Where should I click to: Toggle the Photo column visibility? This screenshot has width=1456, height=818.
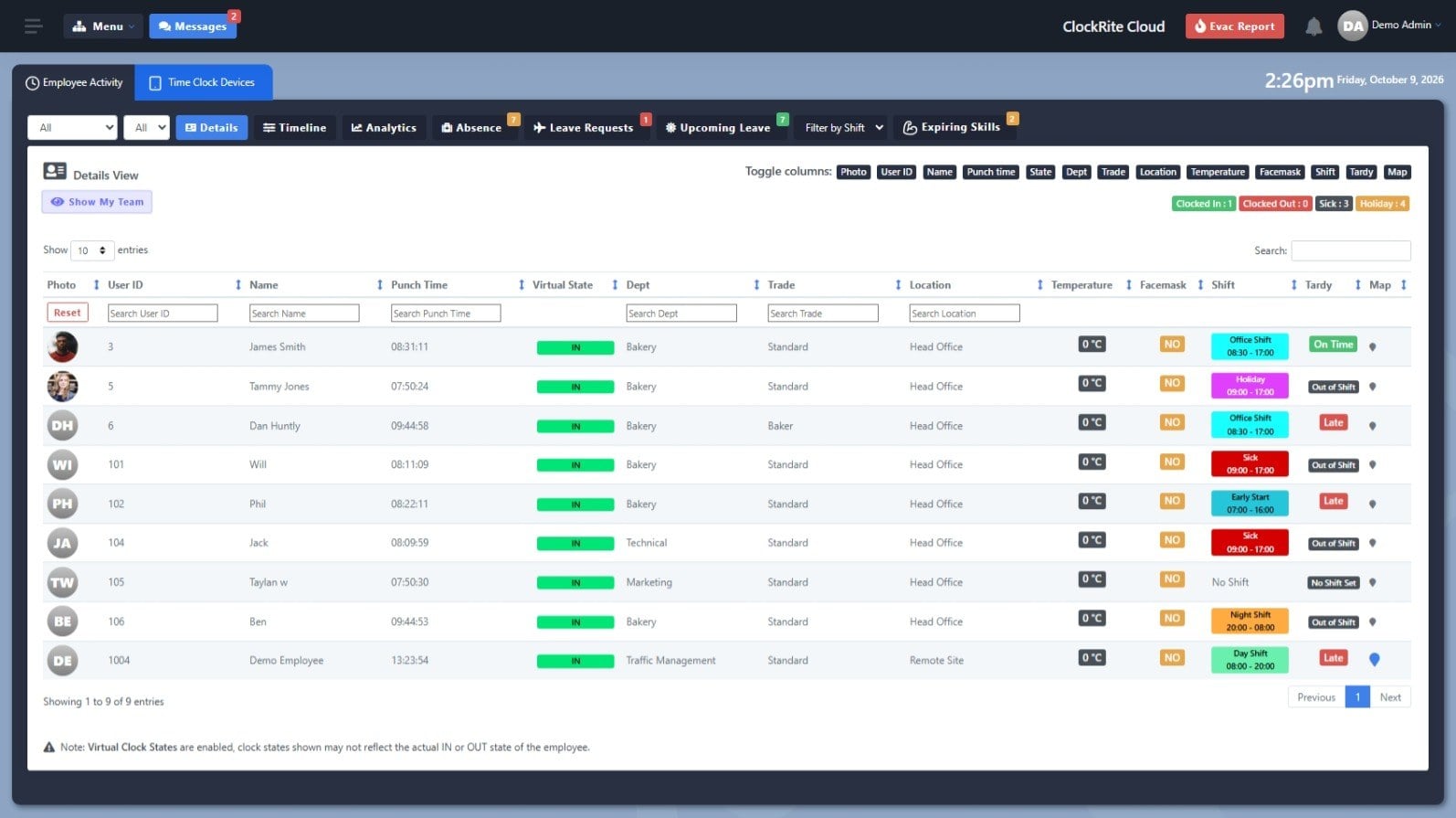(x=853, y=172)
